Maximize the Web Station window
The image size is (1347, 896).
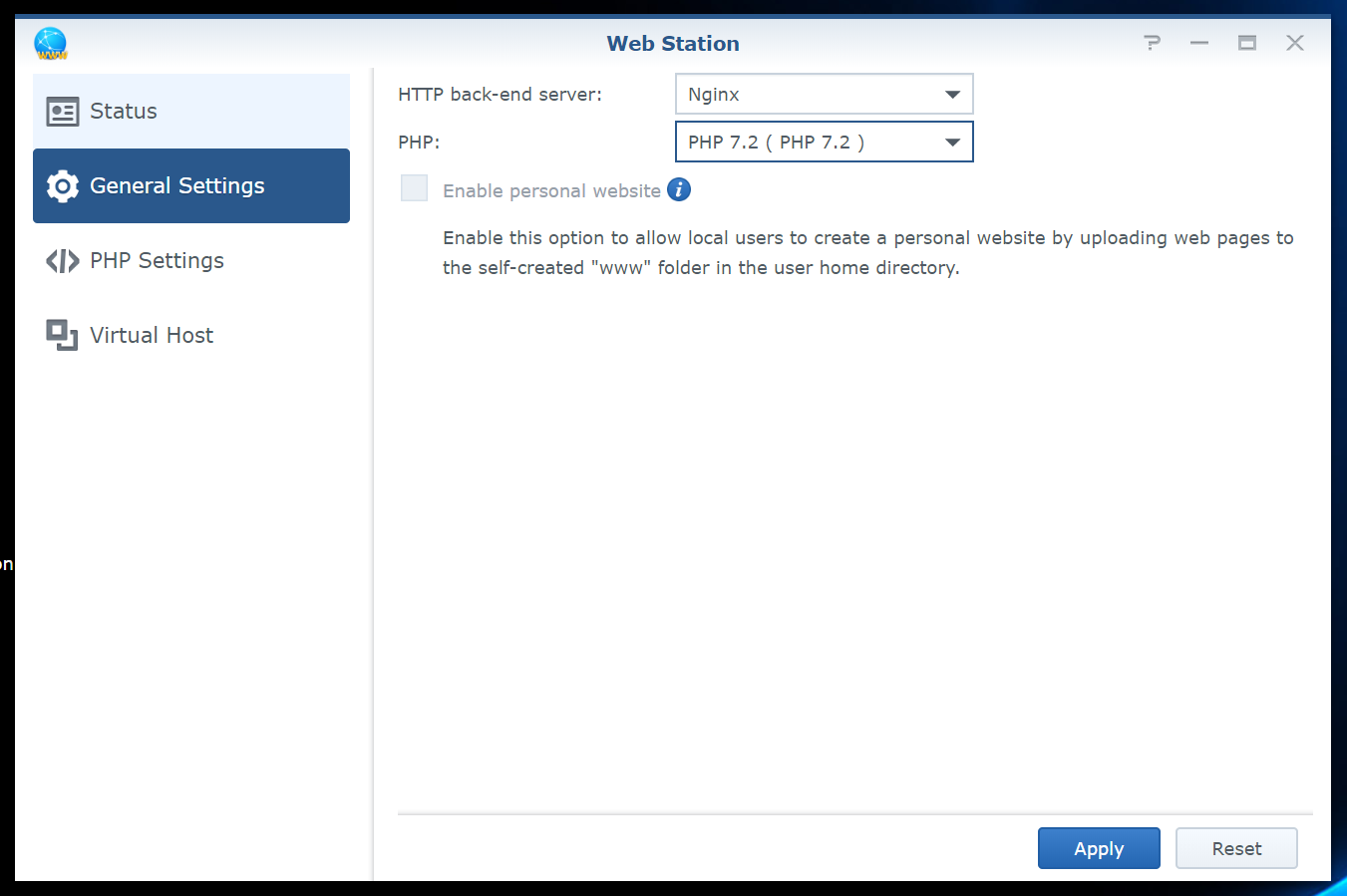coord(1246,43)
